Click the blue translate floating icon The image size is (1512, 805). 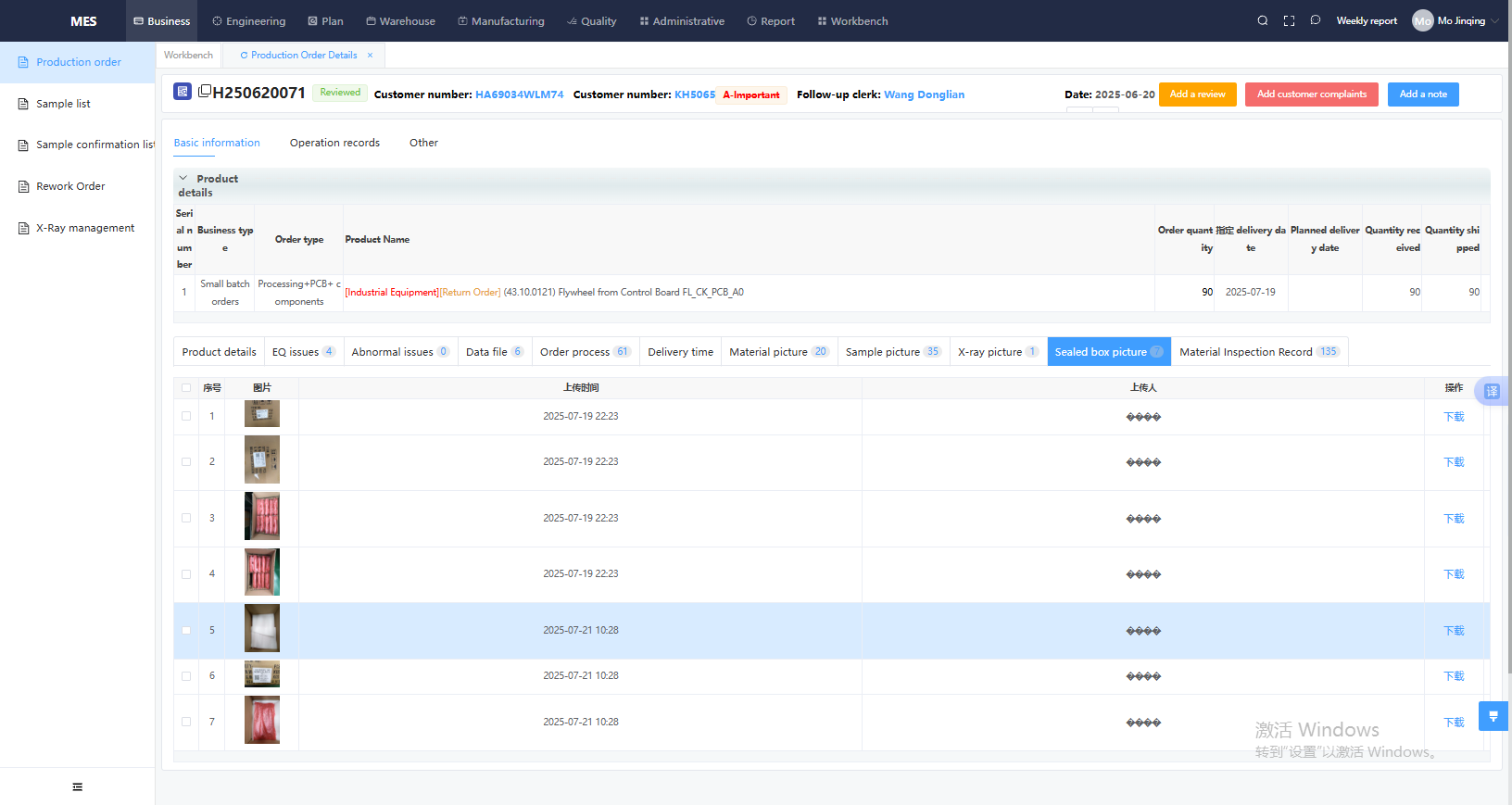[x=1492, y=391]
